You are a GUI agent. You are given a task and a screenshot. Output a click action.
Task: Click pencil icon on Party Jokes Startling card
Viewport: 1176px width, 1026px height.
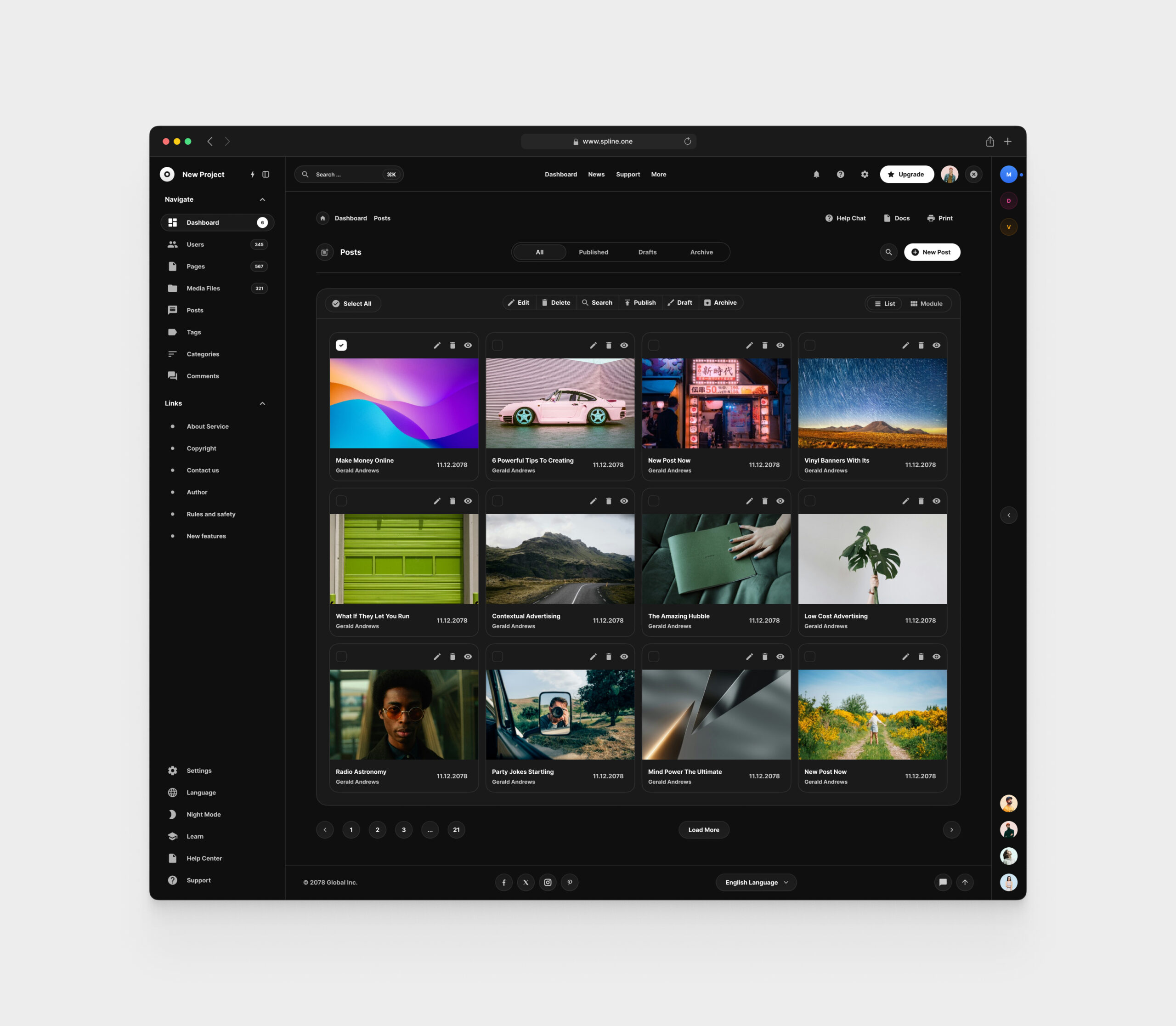tap(593, 657)
